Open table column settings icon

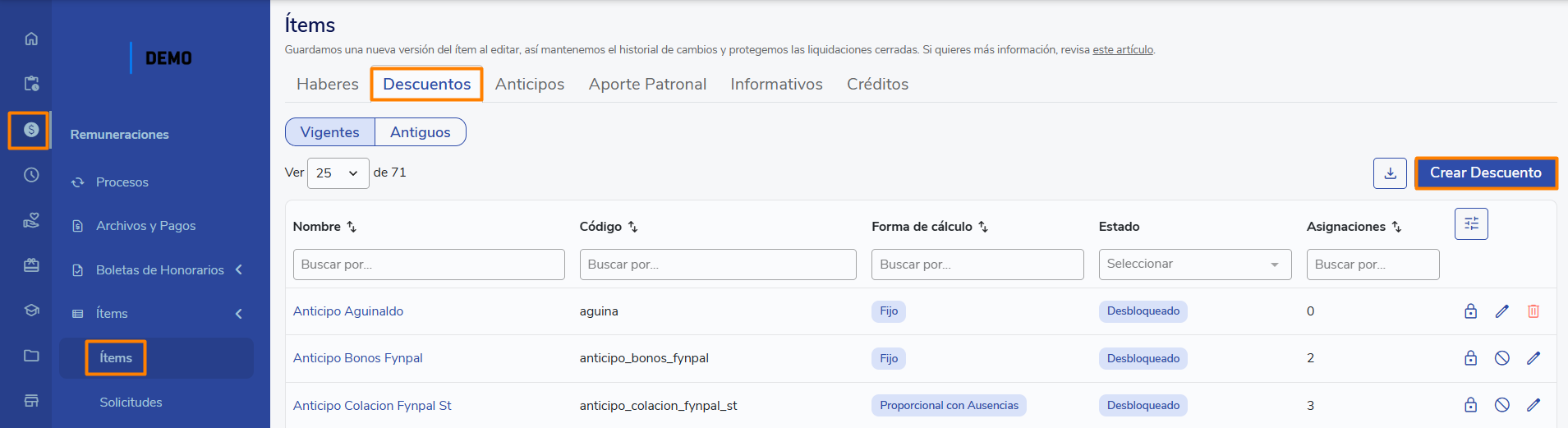pyautogui.click(x=1471, y=223)
